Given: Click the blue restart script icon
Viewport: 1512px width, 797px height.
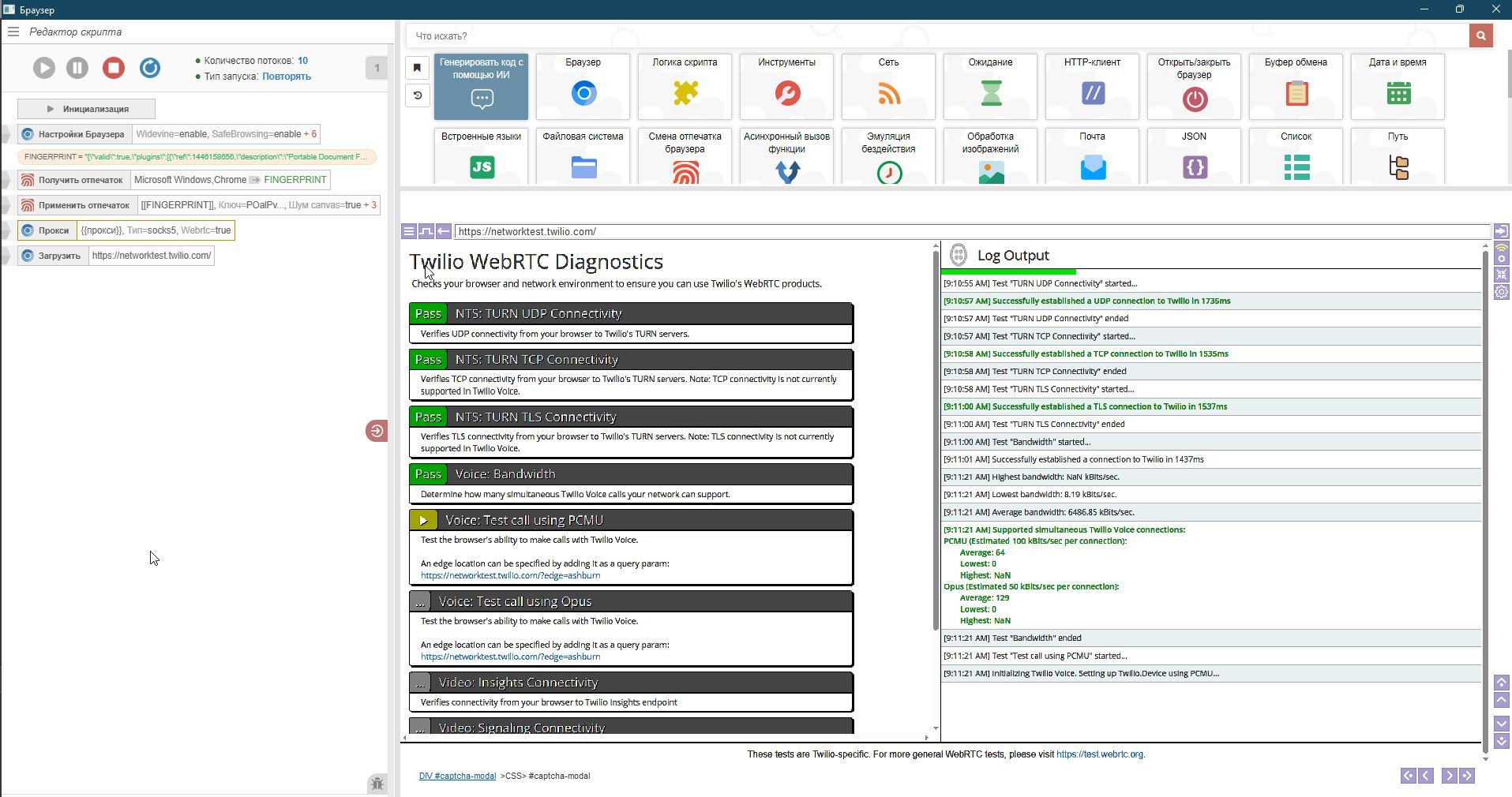Looking at the screenshot, I should coord(150,68).
